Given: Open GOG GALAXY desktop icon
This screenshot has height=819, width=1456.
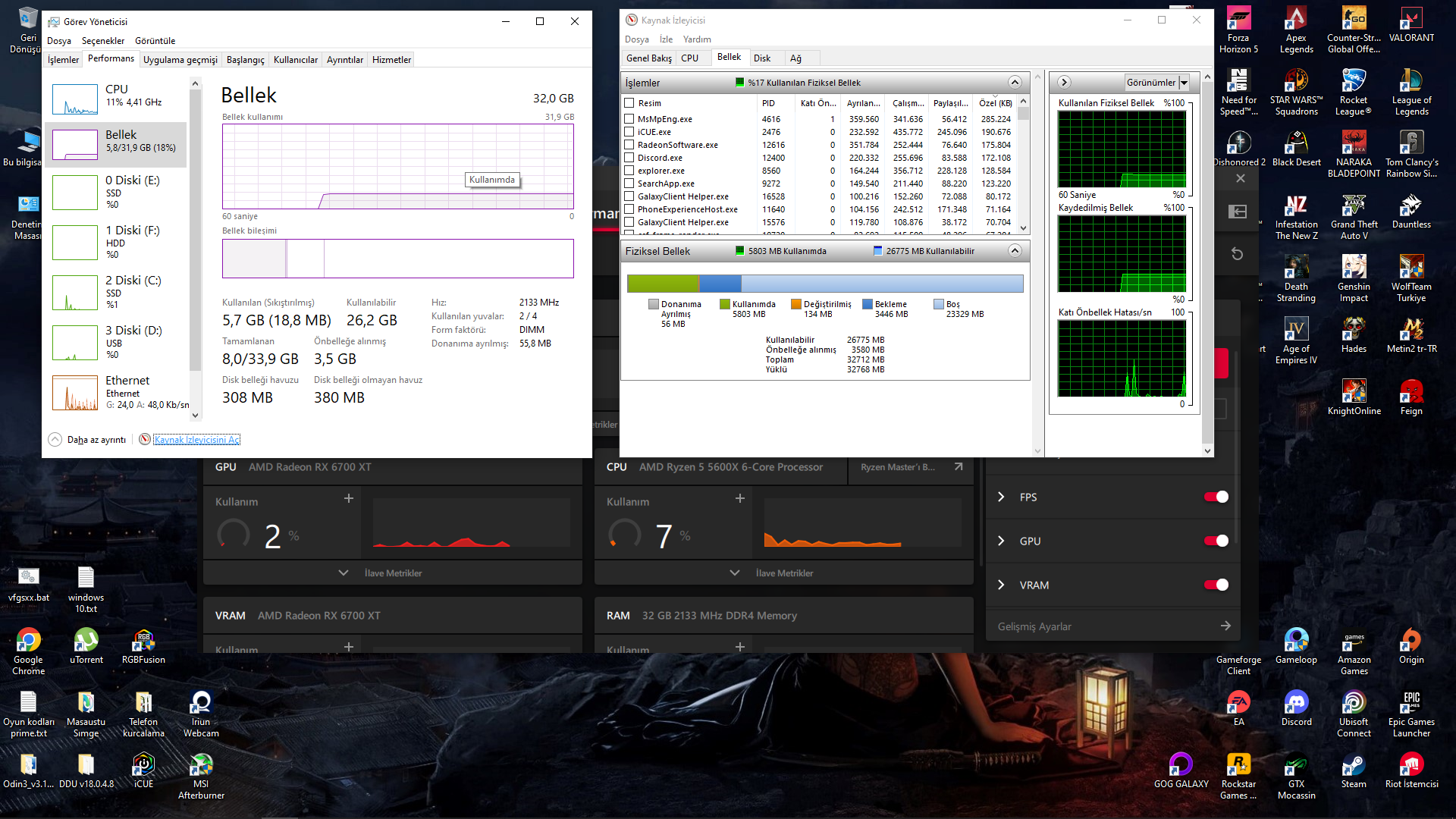Looking at the screenshot, I should click(x=1181, y=771).
